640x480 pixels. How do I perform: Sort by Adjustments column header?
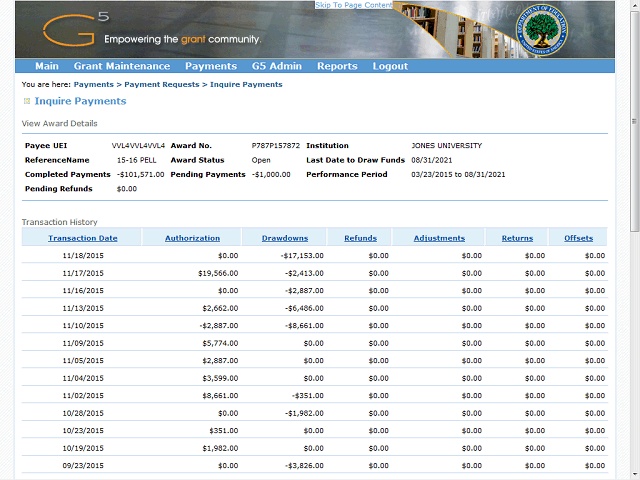(x=439, y=238)
